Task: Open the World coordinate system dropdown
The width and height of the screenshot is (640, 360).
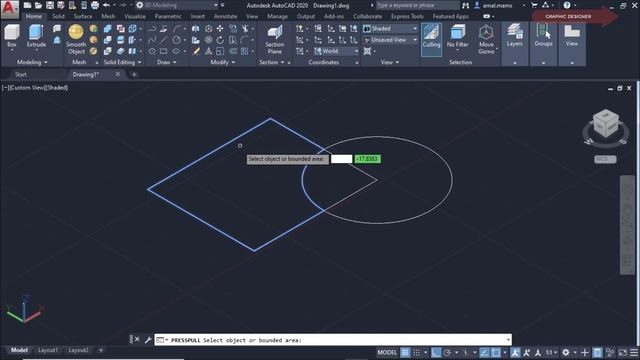Action: pyautogui.click(x=336, y=51)
